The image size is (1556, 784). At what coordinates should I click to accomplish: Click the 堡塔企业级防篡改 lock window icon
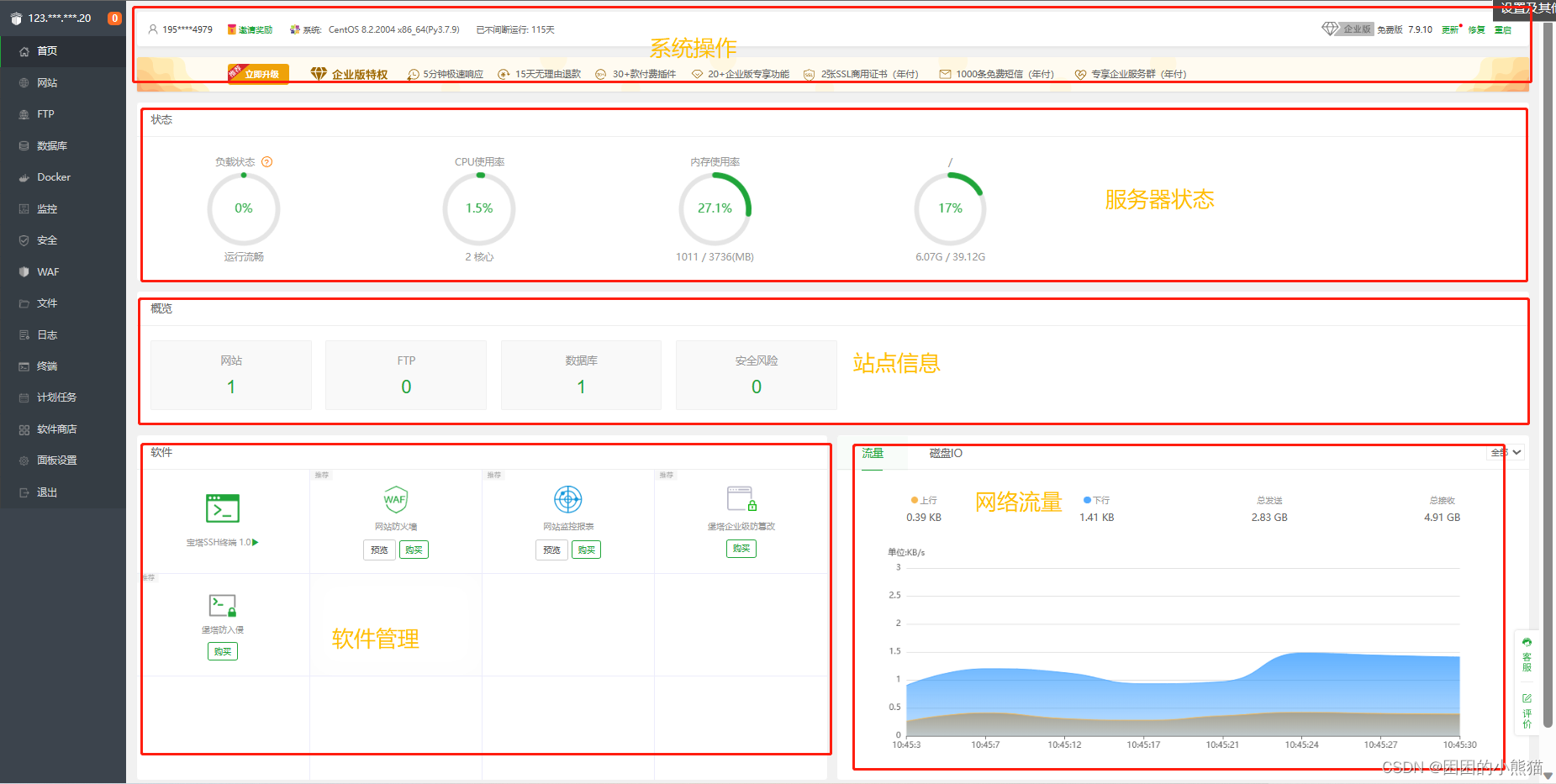[x=742, y=498]
